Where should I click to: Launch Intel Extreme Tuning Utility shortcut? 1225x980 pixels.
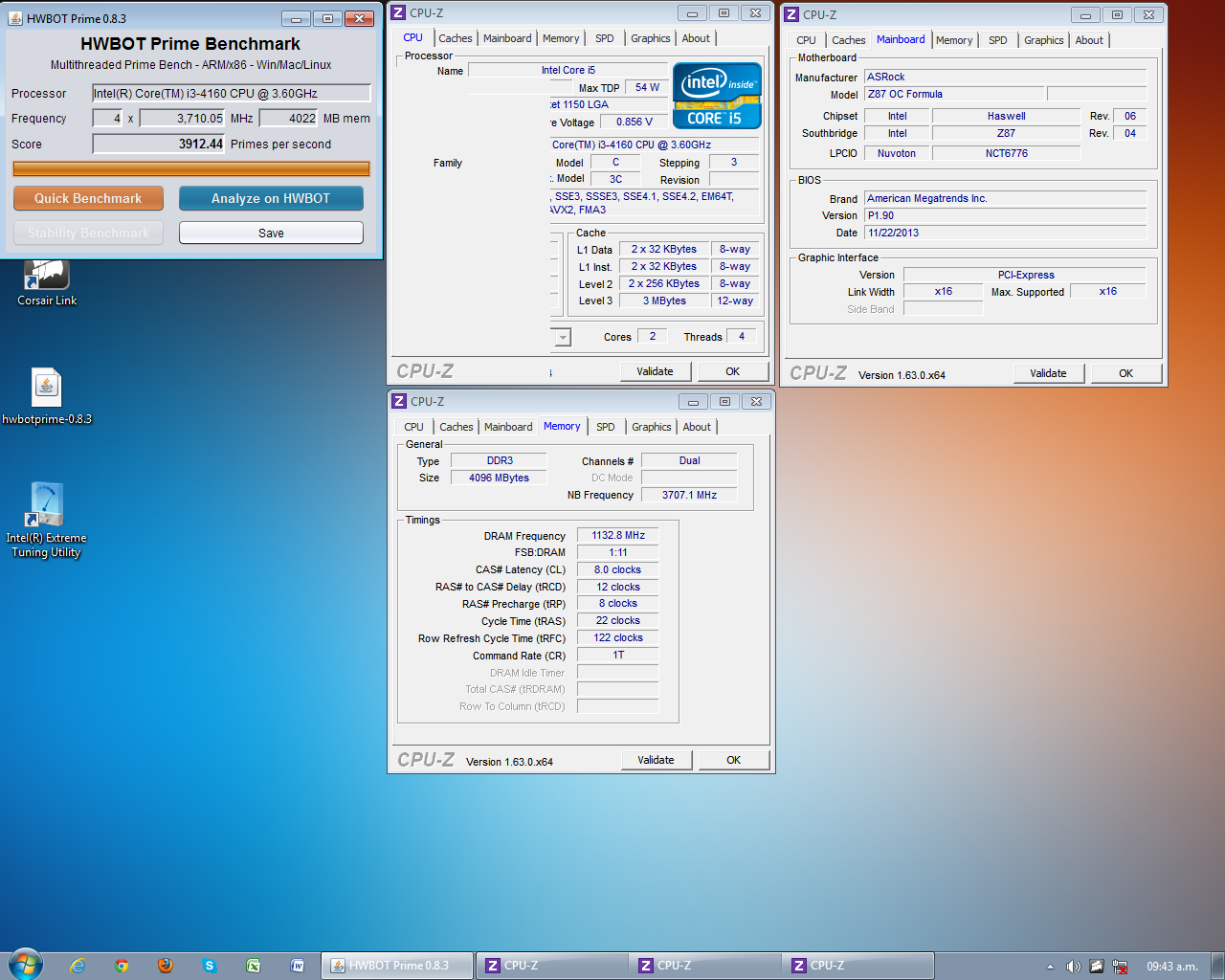coord(46,520)
